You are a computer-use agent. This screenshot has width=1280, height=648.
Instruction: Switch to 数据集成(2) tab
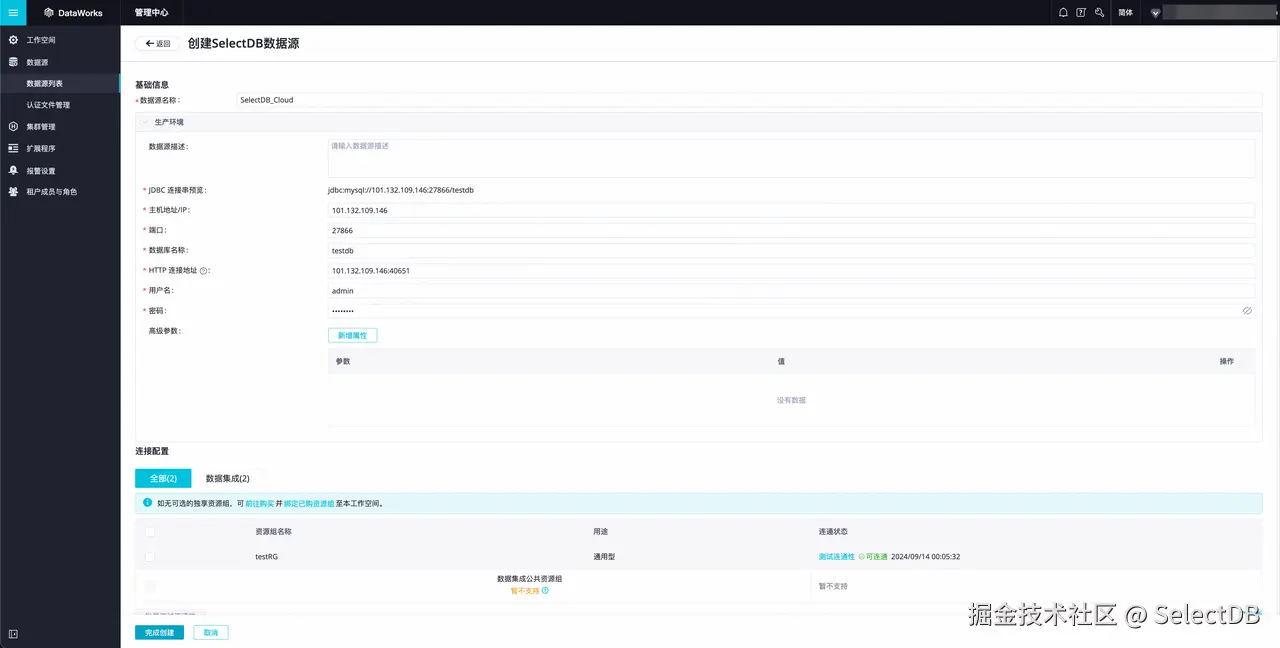click(227, 478)
